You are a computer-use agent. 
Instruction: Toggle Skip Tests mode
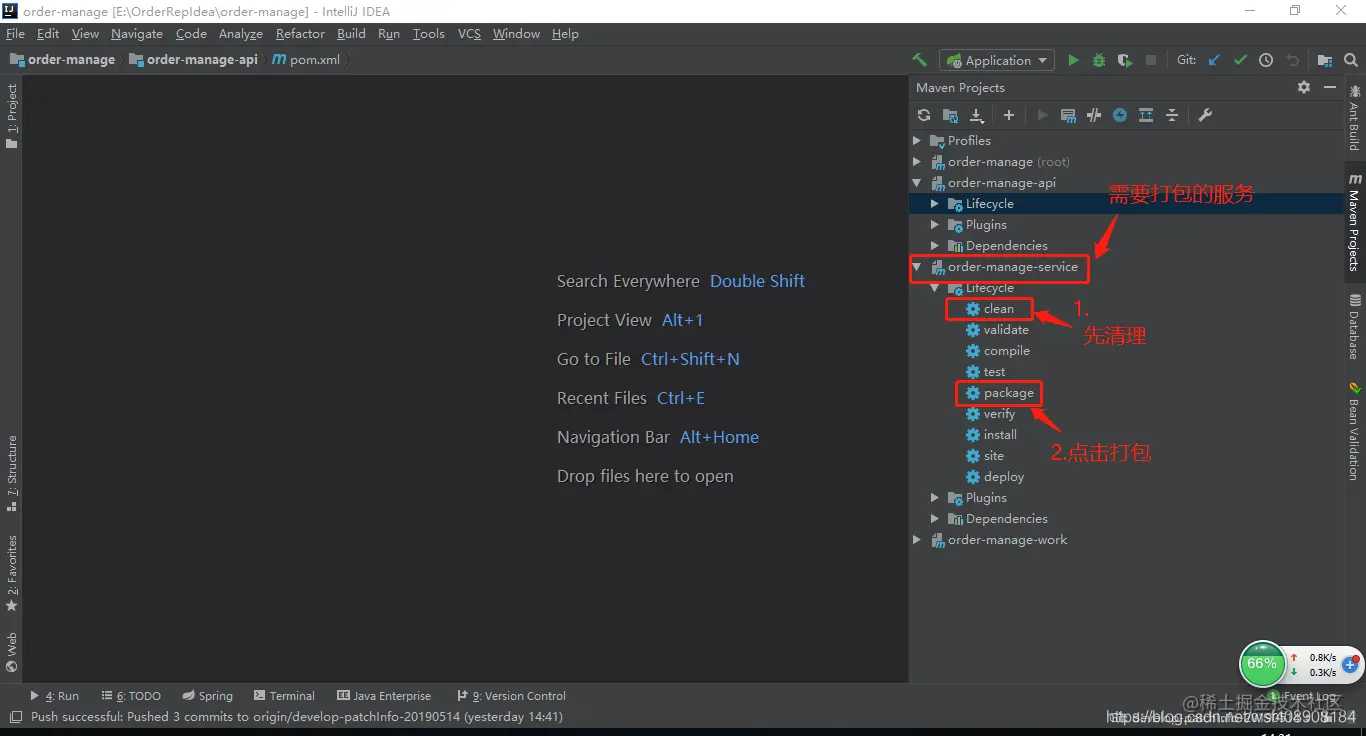pos(1120,115)
